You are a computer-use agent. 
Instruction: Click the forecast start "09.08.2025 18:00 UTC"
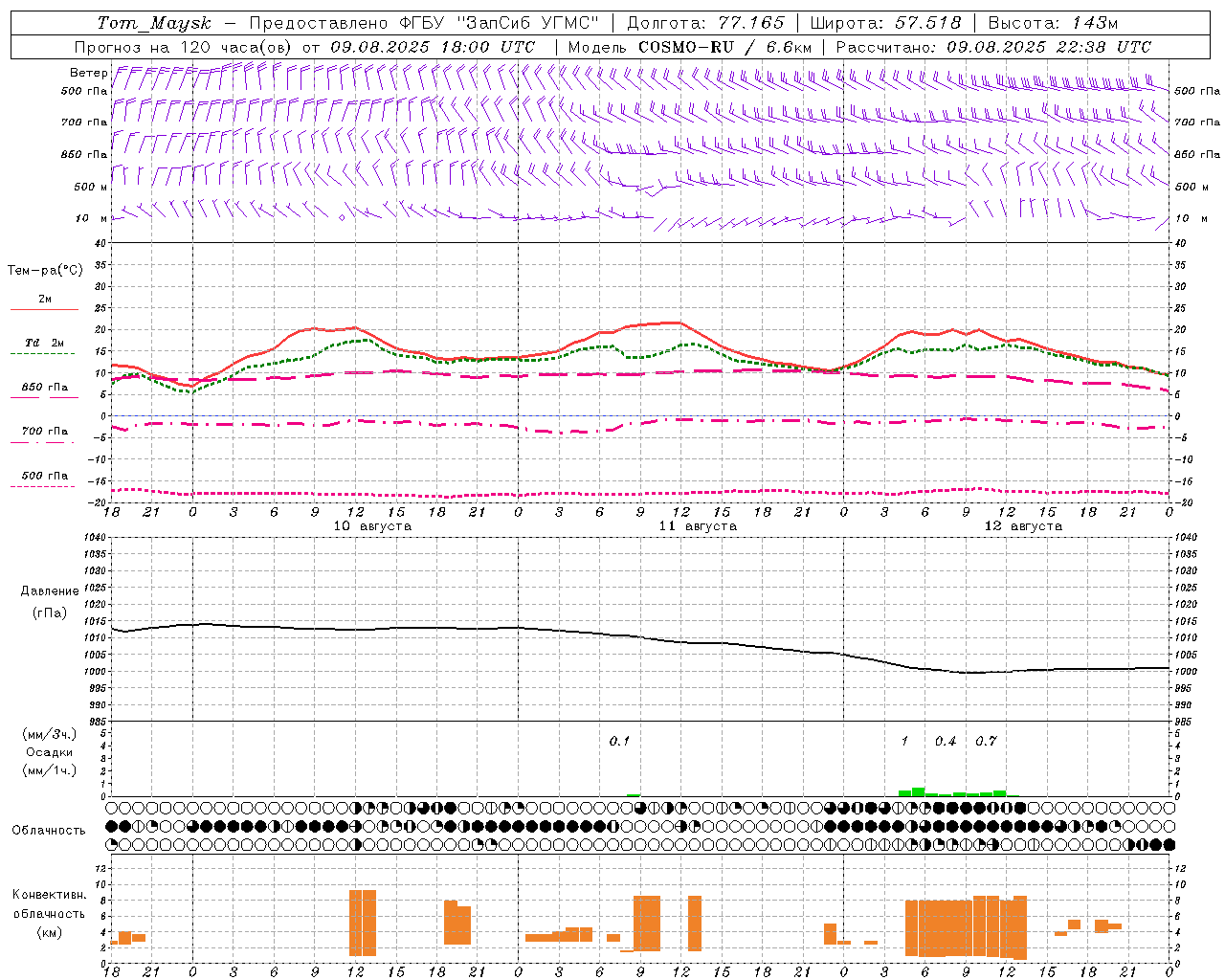tap(433, 47)
